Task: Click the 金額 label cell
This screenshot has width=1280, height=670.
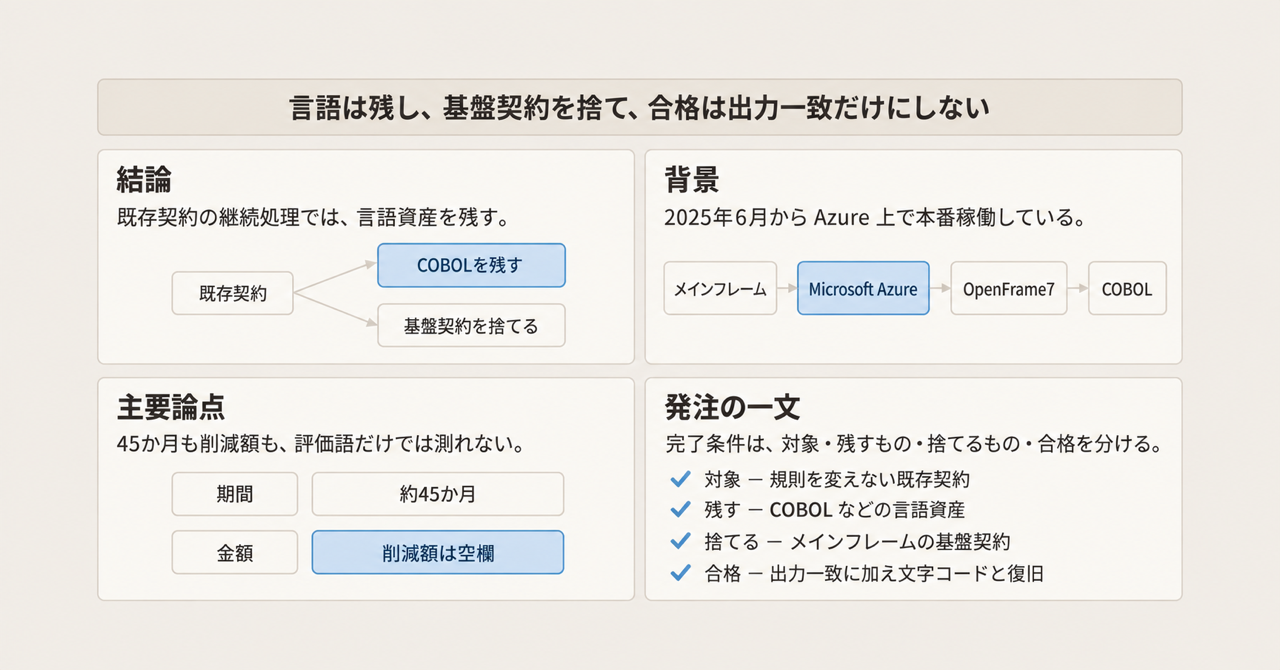Action: 235,552
